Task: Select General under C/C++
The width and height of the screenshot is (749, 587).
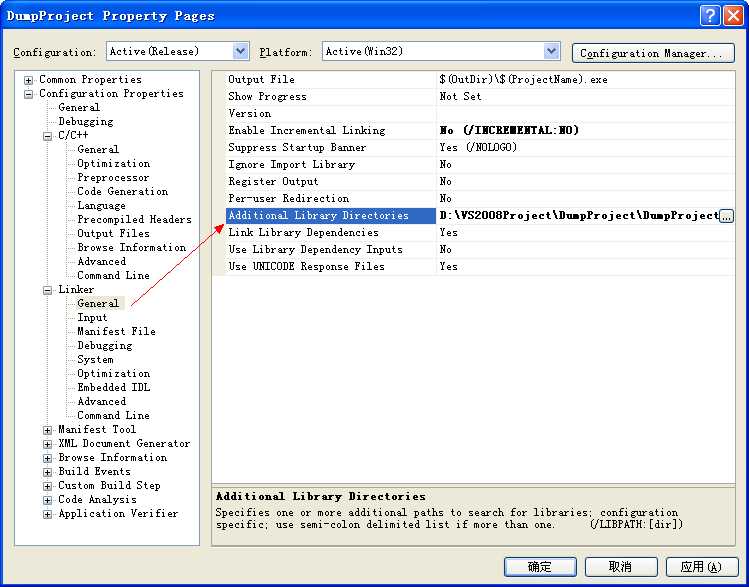Action: [x=98, y=149]
